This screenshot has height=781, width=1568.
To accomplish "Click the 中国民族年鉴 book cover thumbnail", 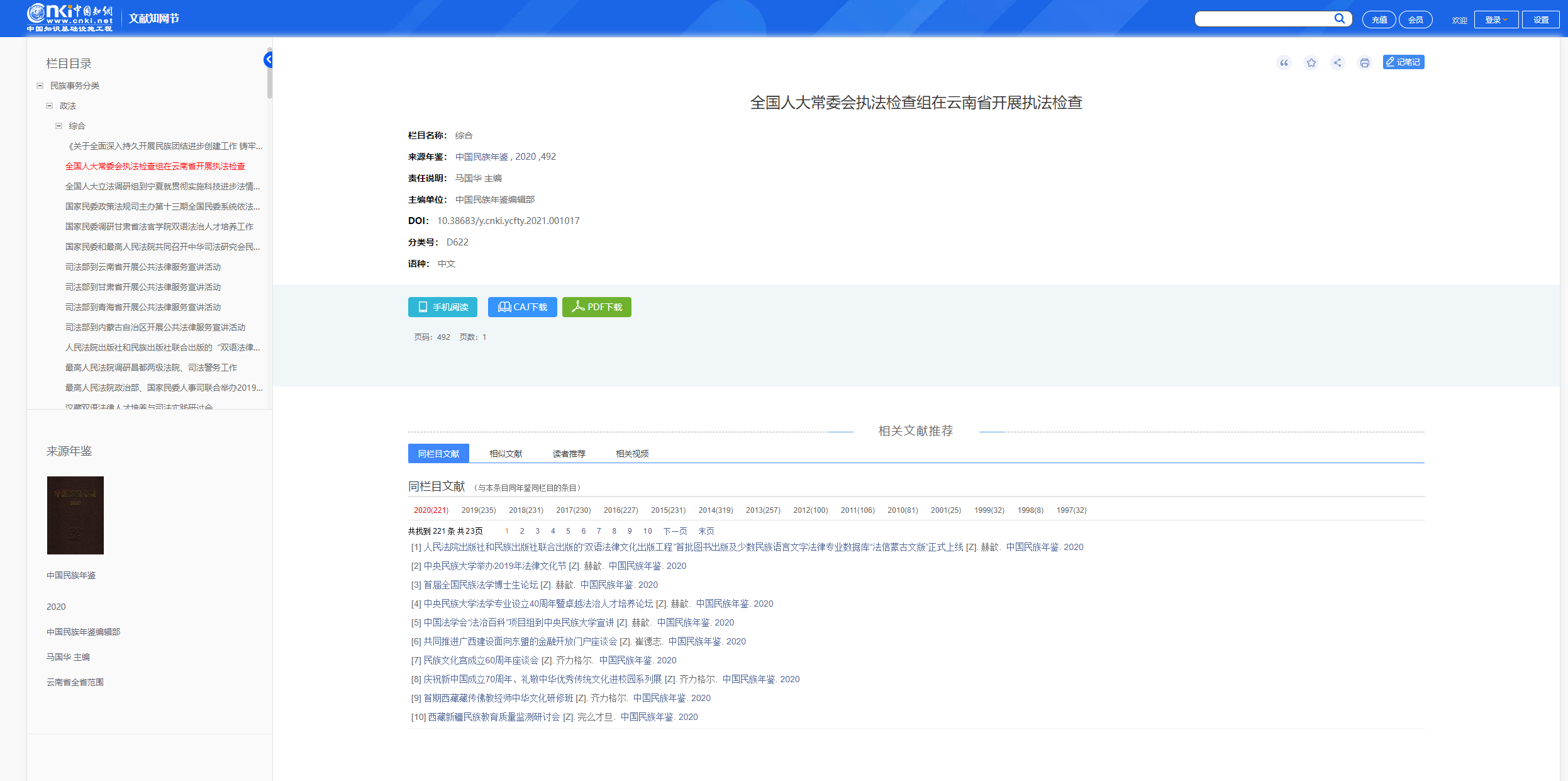I will pyautogui.click(x=75, y=515).
